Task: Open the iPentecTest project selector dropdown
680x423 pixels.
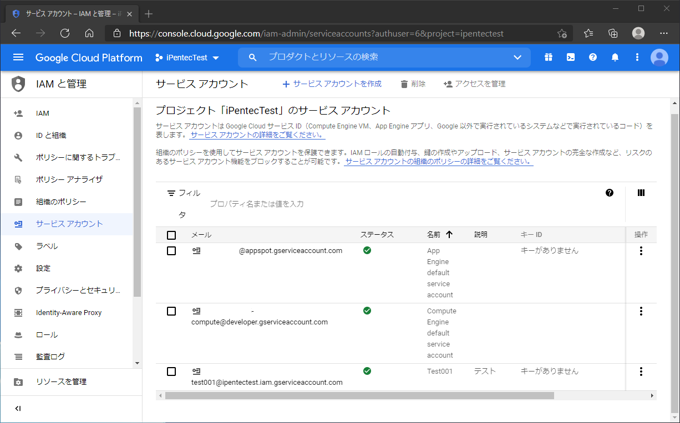Action: [187, 57]
